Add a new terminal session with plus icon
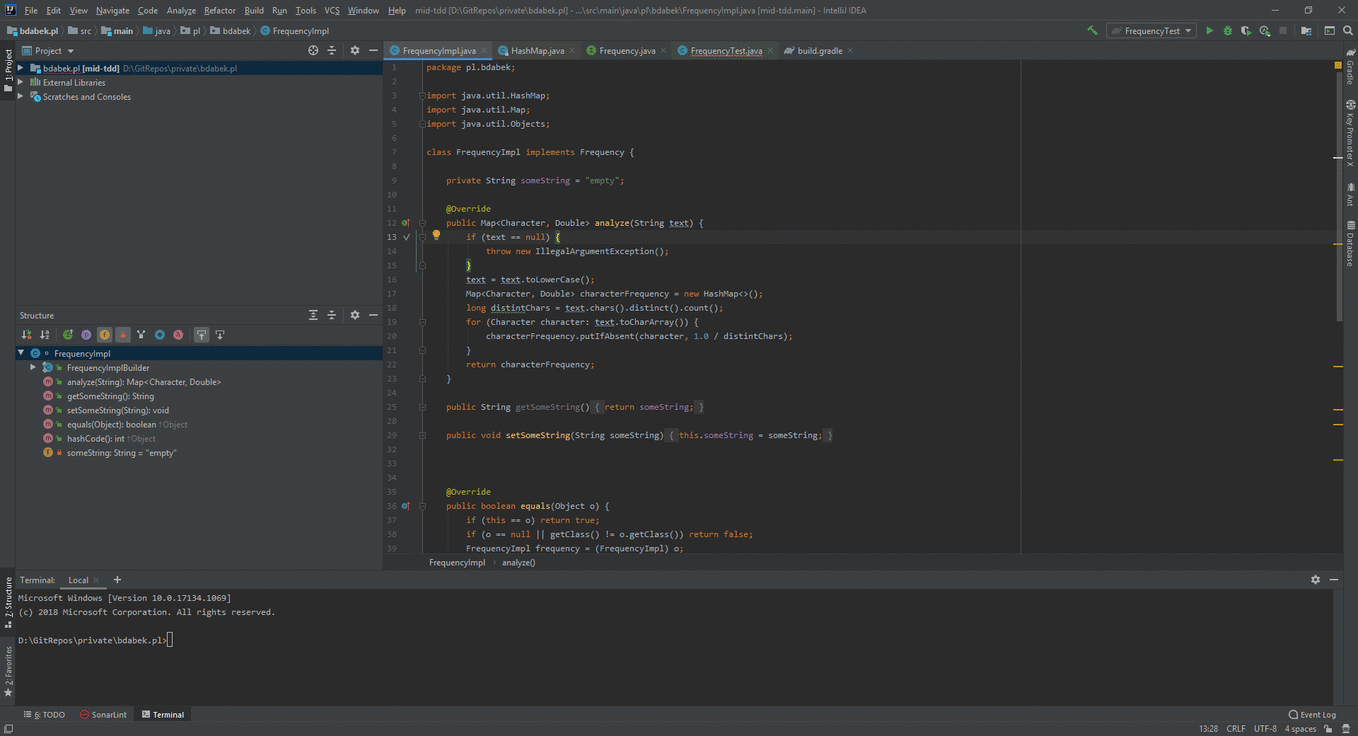Viewport: 1358px width, 736px height. [x=117, y=580]
